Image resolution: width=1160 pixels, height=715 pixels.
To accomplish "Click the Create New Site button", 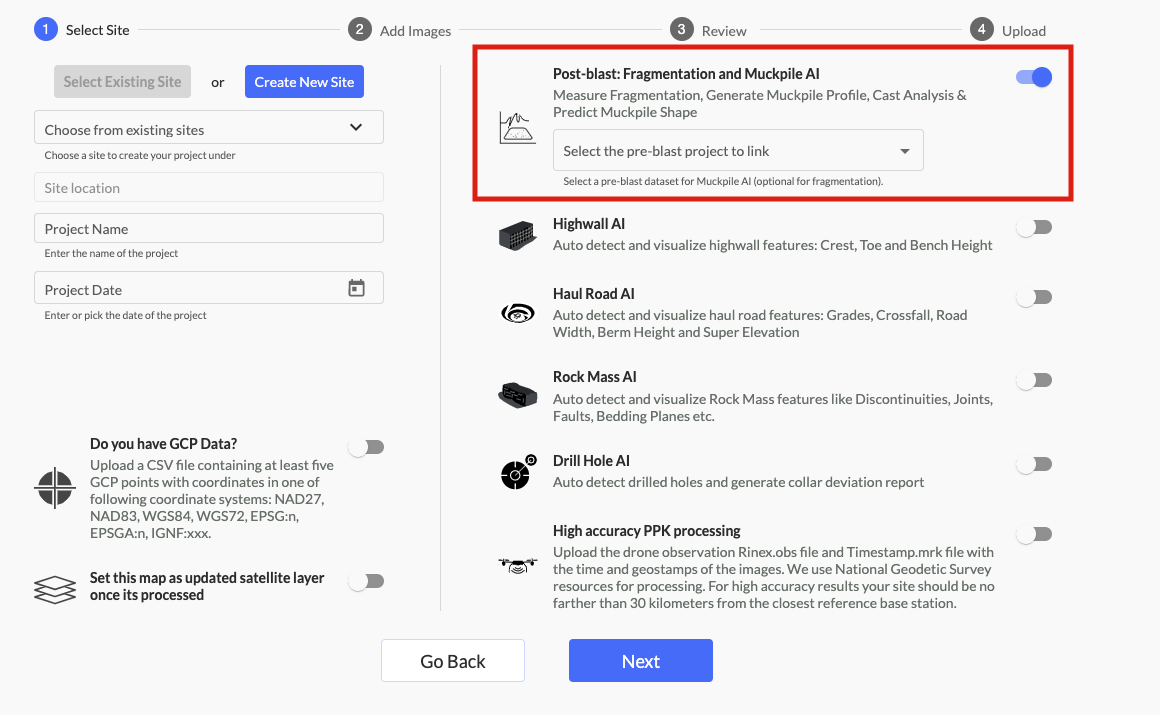I will (304, 82).
